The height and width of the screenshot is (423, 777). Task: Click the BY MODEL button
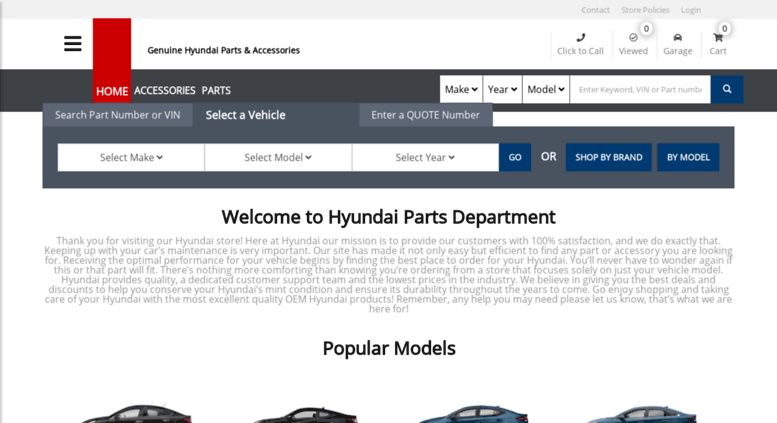click(x=688, y=158)
